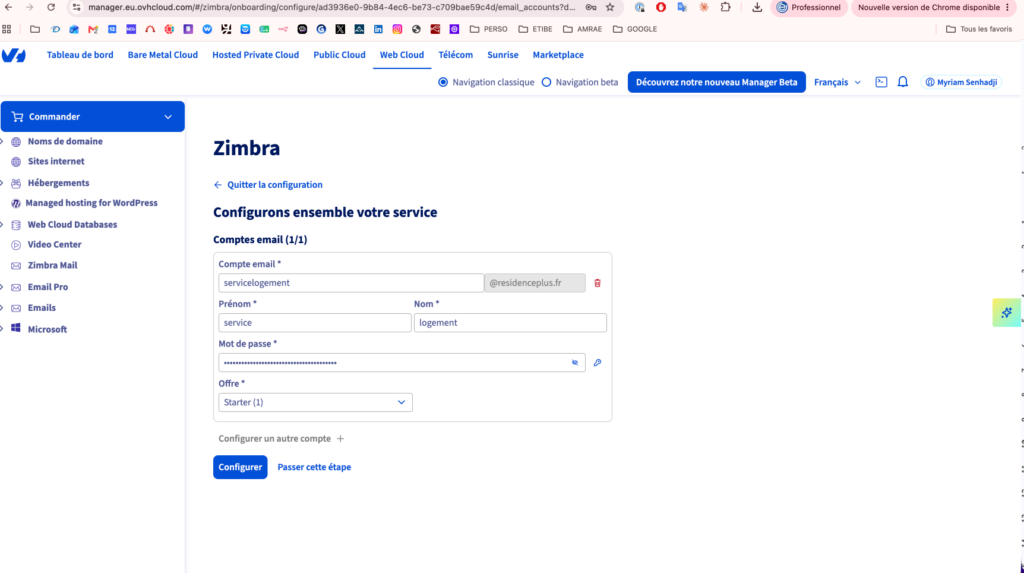The width and height of the screenshot is (1024, 573).
Task: Click the Professionnel Chrome profile chip
Action: [808, 7]
